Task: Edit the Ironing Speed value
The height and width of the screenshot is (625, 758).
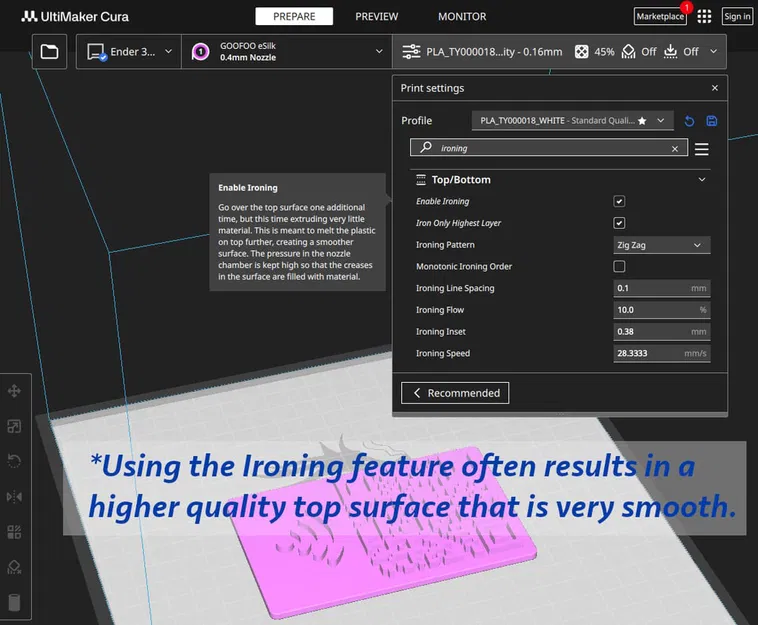Action: coord(661,354)
